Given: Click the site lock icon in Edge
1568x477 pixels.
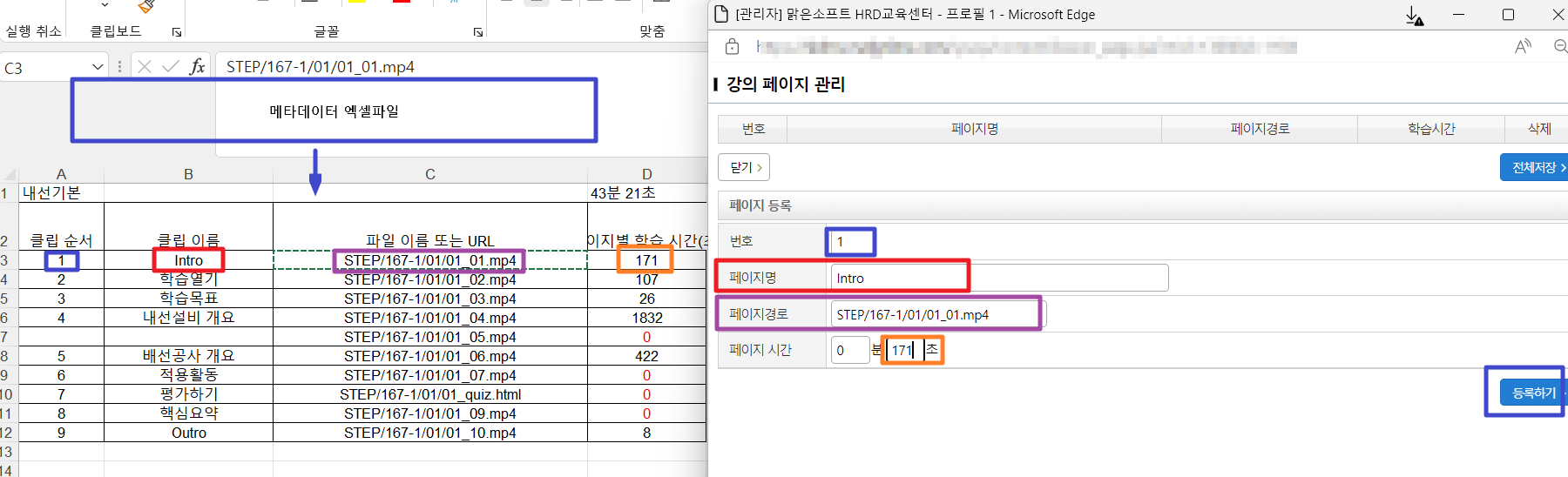Looking at the screenshot, I should coord(732,47).
